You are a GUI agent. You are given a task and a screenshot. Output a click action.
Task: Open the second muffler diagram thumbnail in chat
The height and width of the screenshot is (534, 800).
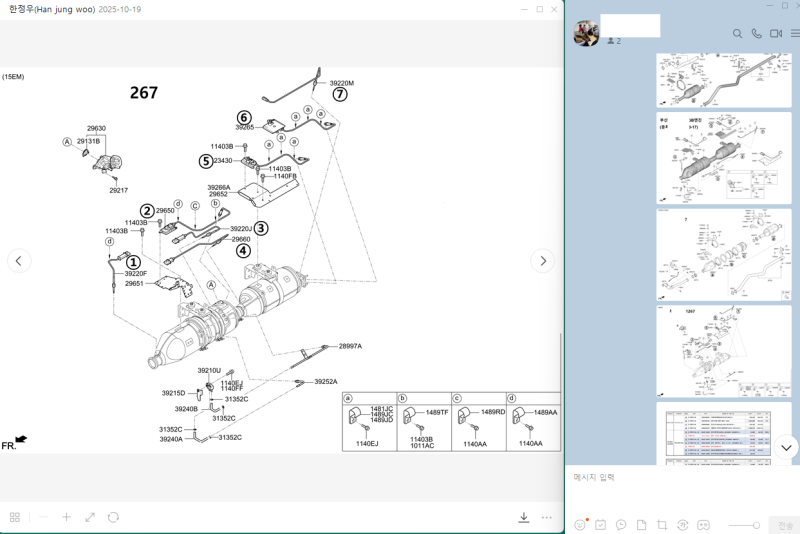[723, 158]
